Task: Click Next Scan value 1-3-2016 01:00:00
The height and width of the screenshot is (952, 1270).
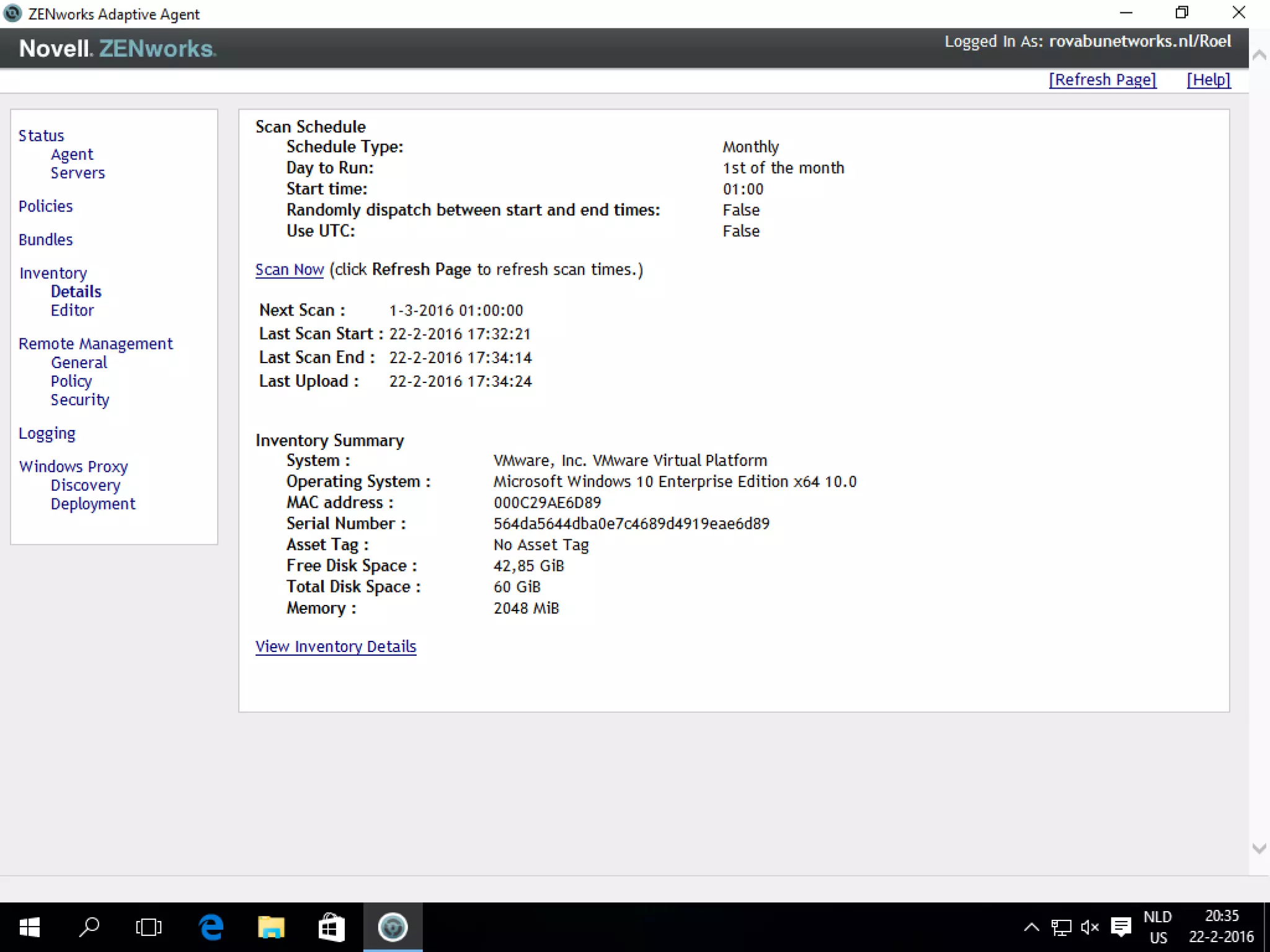Action: 456,311
